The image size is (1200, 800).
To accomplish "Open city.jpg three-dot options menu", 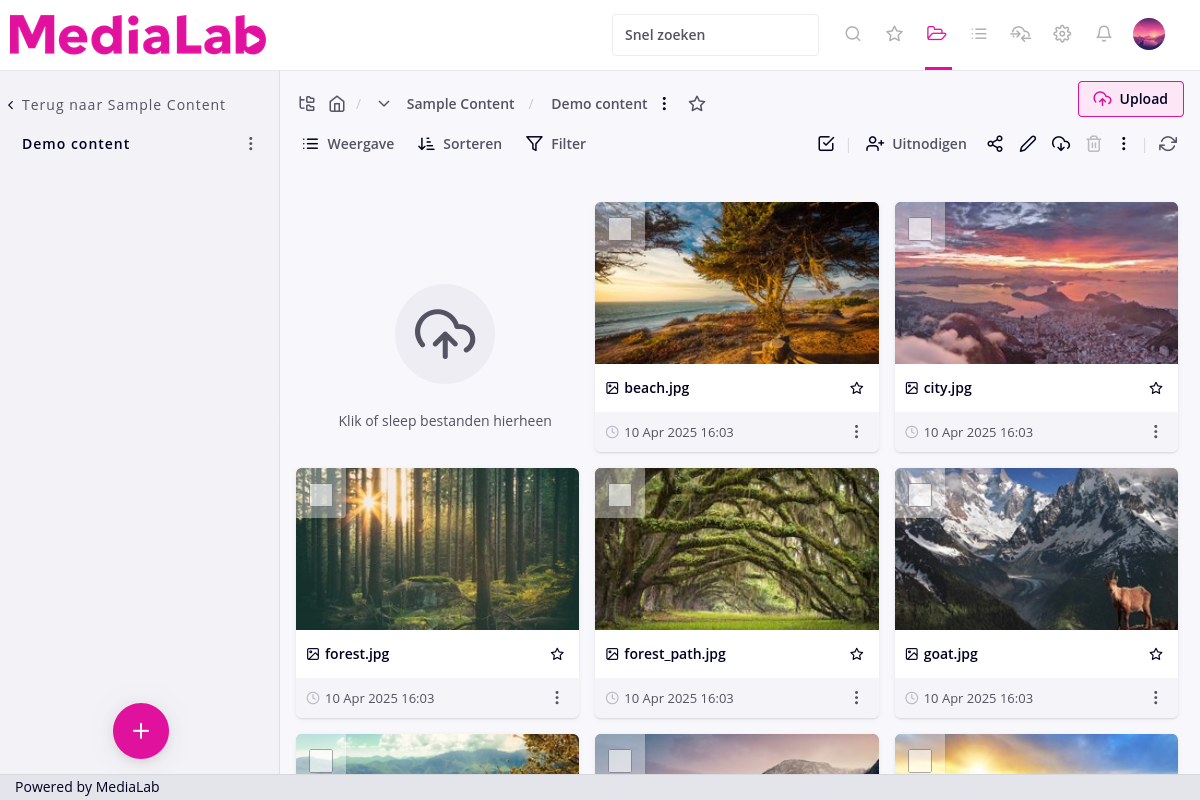I will point(1156,432).
